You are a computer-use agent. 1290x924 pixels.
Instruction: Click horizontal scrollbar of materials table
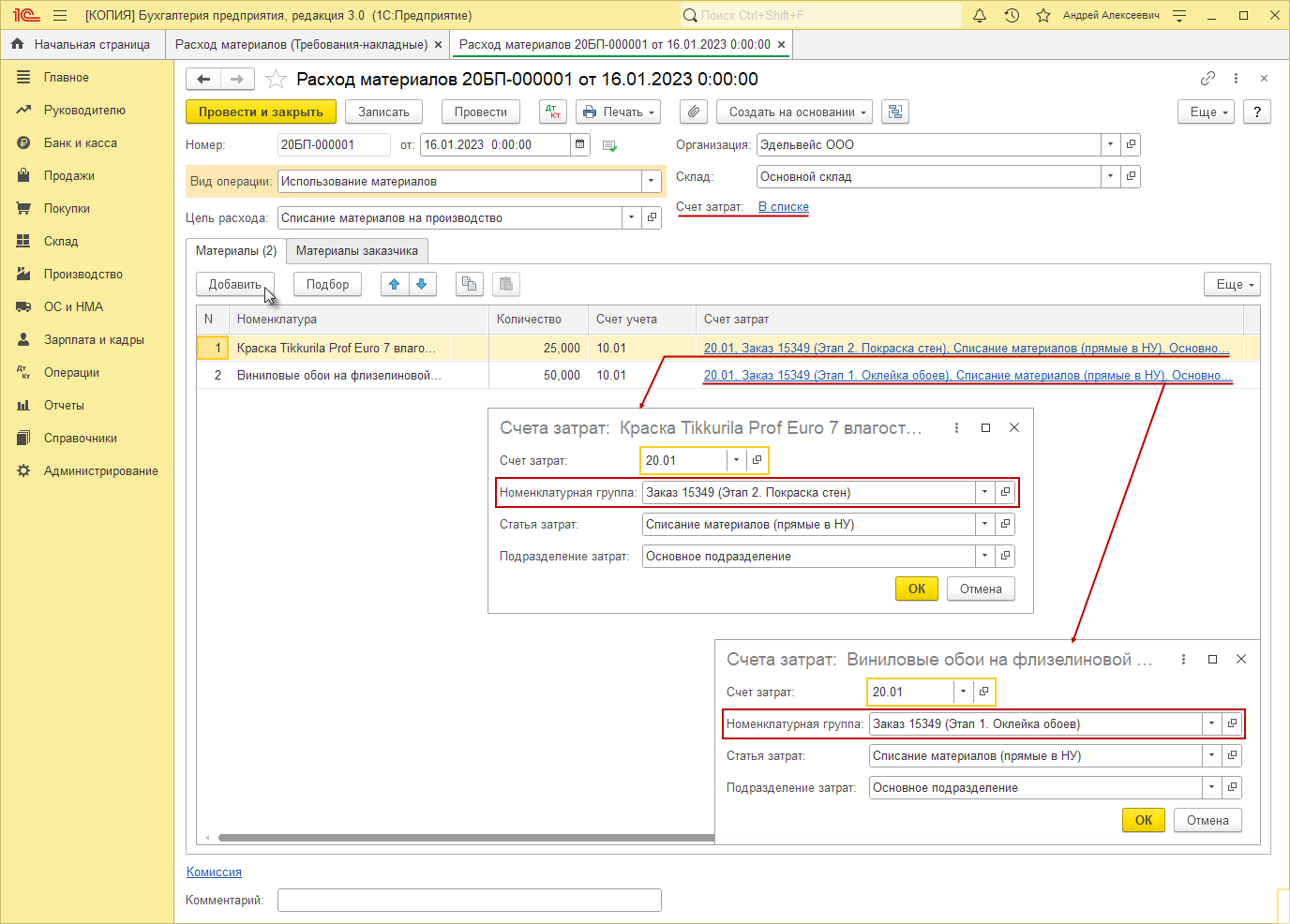point(467,838)
